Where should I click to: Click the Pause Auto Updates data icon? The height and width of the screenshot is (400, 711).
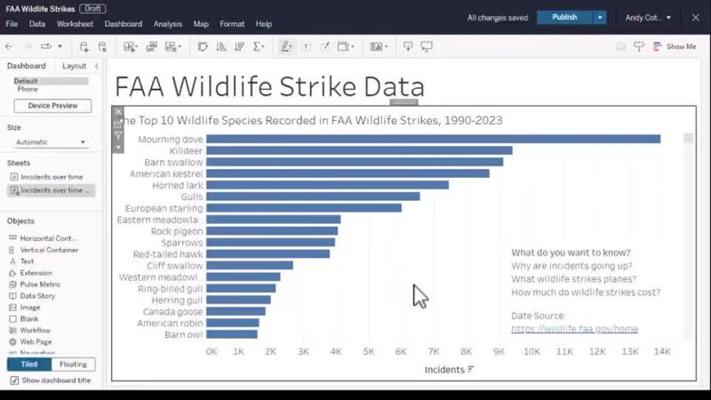(102, 46)
